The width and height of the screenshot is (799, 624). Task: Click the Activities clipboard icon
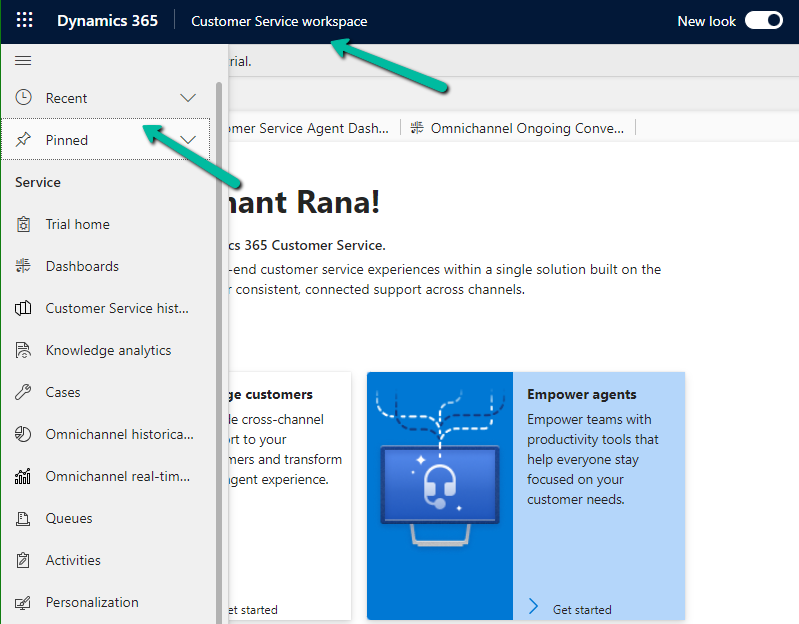coord(23,560)
